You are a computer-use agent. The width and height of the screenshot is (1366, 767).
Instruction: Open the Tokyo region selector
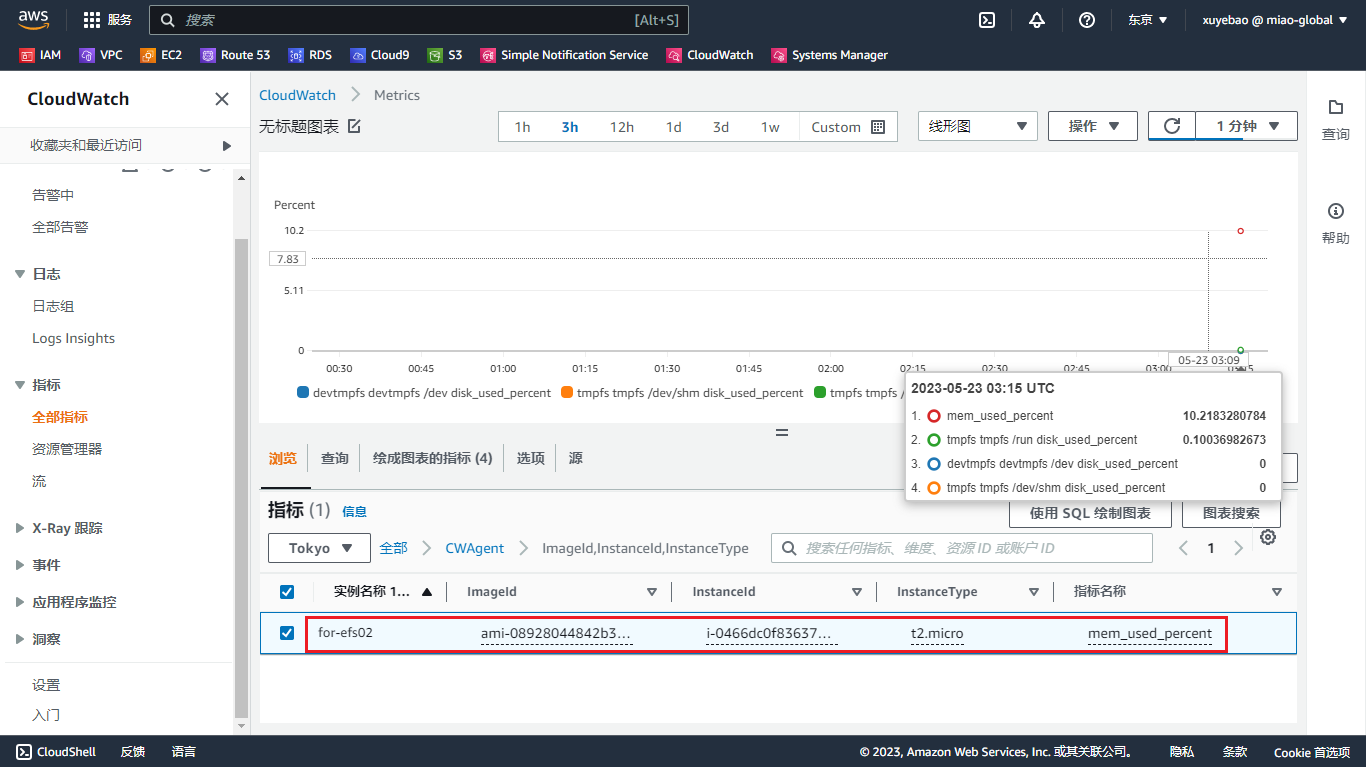320,548
